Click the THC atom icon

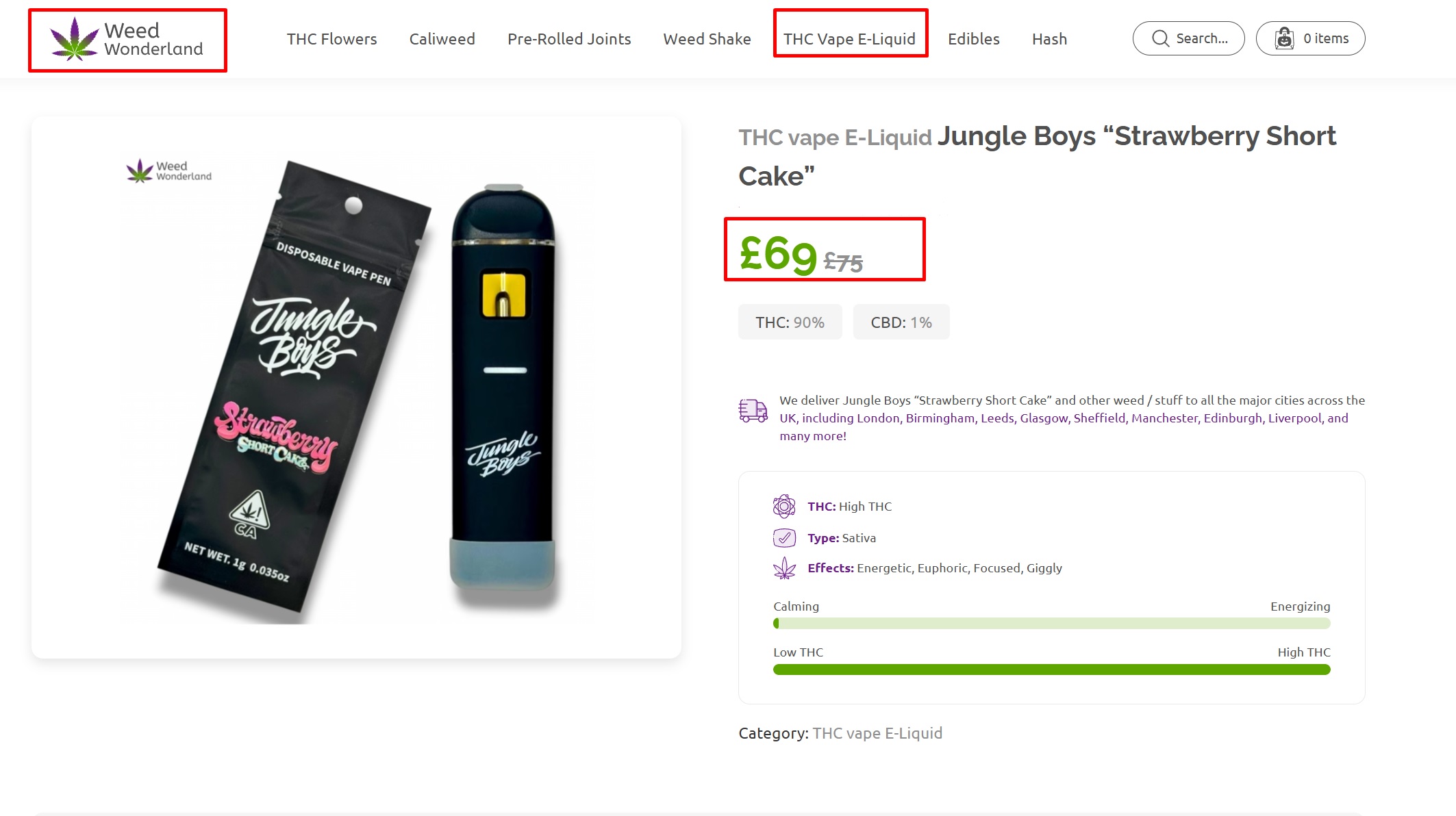(784, 507)
